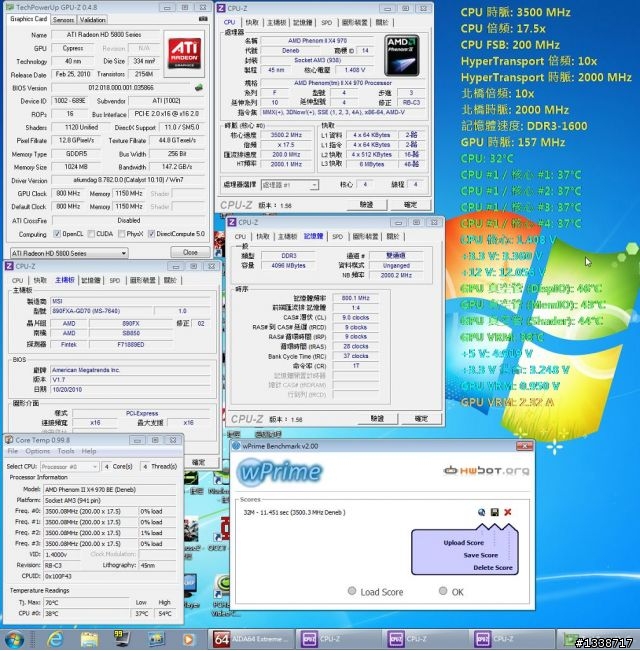Switch to the Validation tab in GPU-Z
This screenshot has height=651, width=640.
point(92,20)
